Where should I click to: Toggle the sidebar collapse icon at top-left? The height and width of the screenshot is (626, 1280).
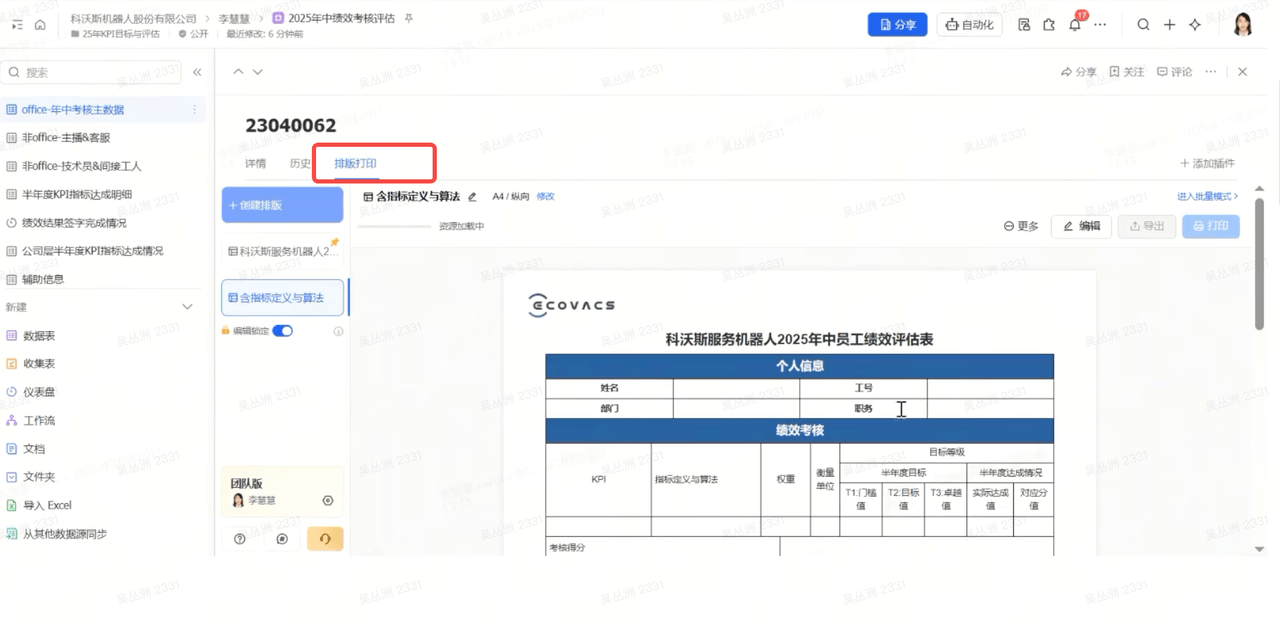(17, 25)
